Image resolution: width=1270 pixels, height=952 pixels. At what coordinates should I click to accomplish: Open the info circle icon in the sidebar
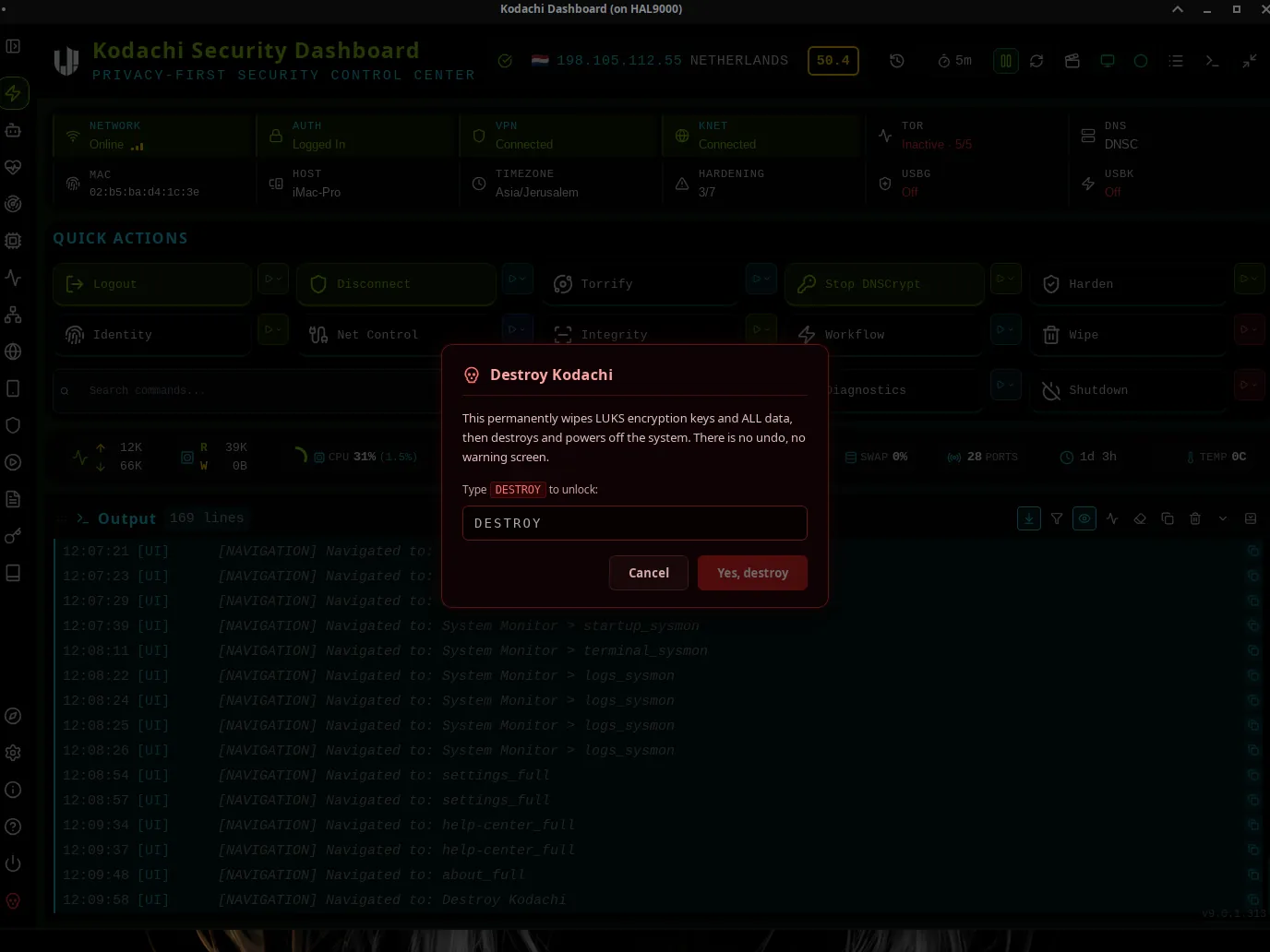pyautogui.click(x=13, y=790)
